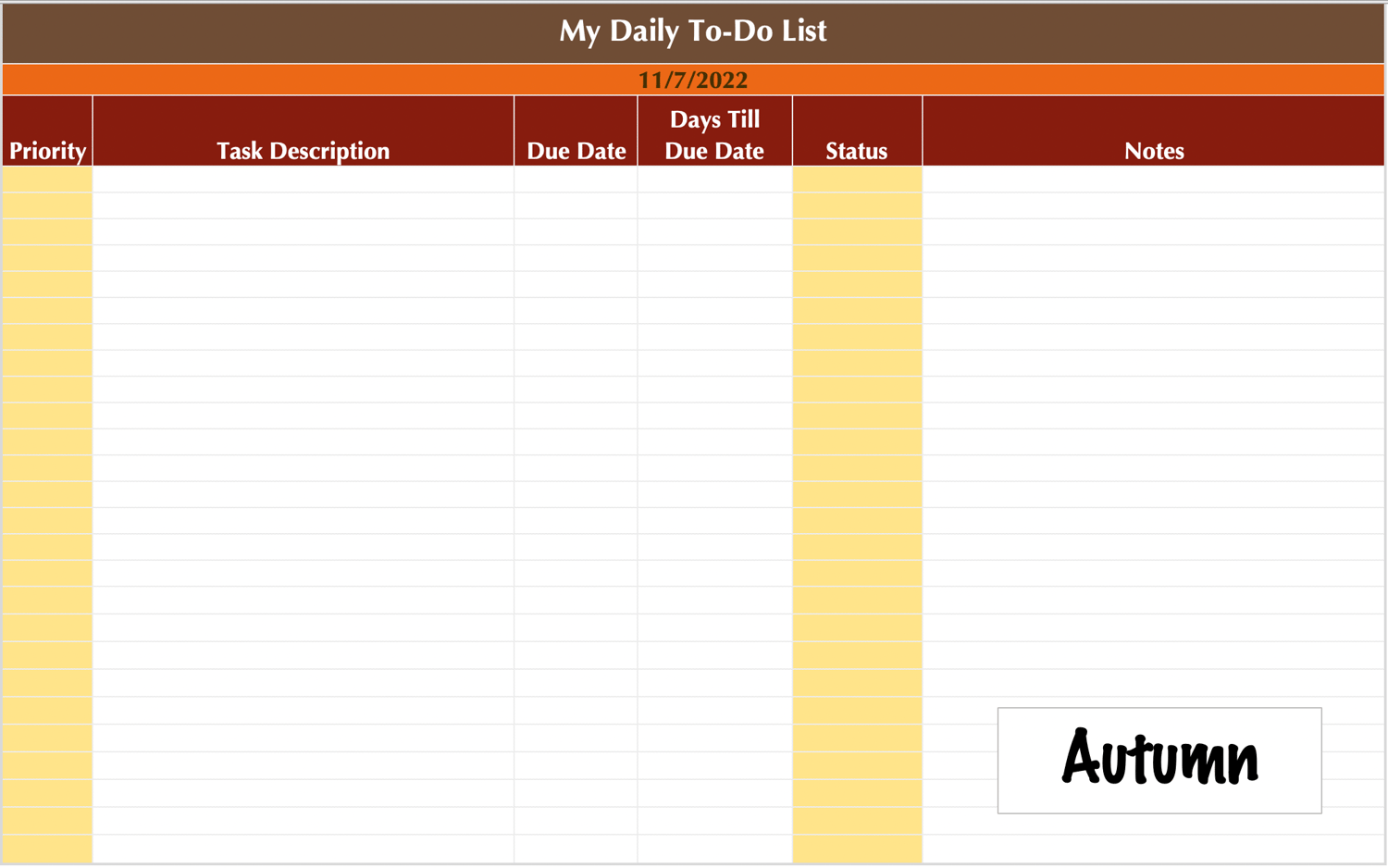The height and width of the screenshot is (868, 1388).
Task: Select the Notes column header
Action: (1154, 131)
